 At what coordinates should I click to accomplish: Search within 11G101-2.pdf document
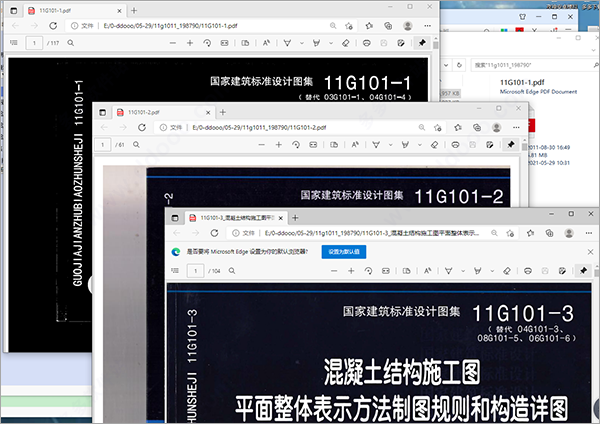click(136, 145)
